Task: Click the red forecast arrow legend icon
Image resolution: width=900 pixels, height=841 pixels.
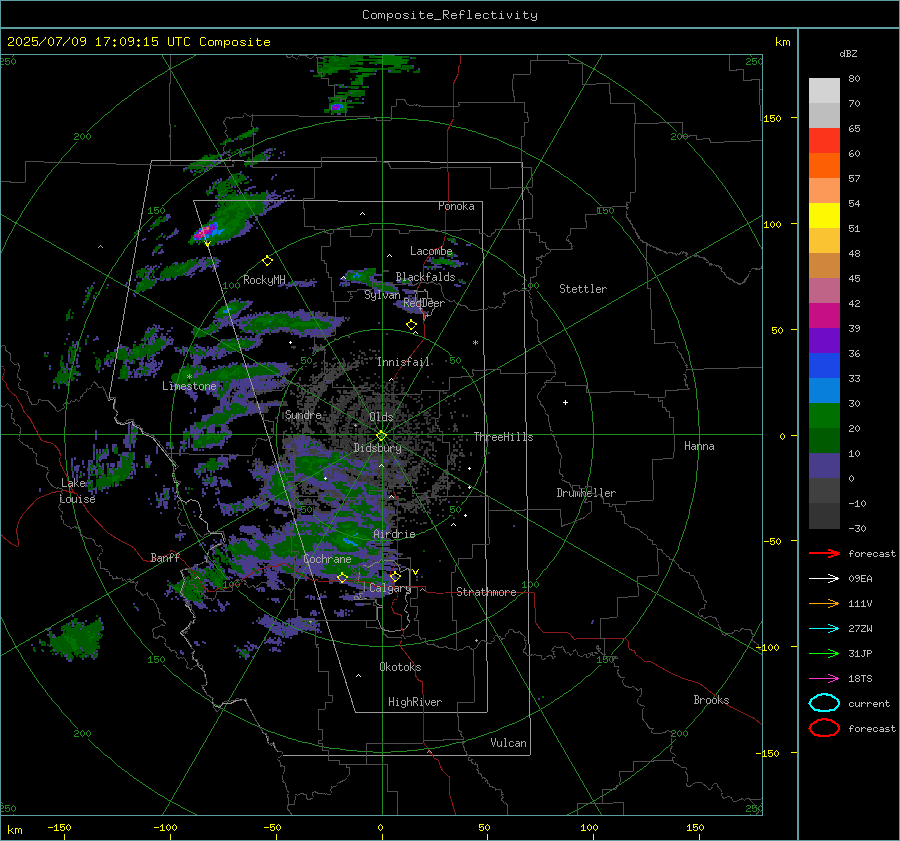Action: point(824,553)
